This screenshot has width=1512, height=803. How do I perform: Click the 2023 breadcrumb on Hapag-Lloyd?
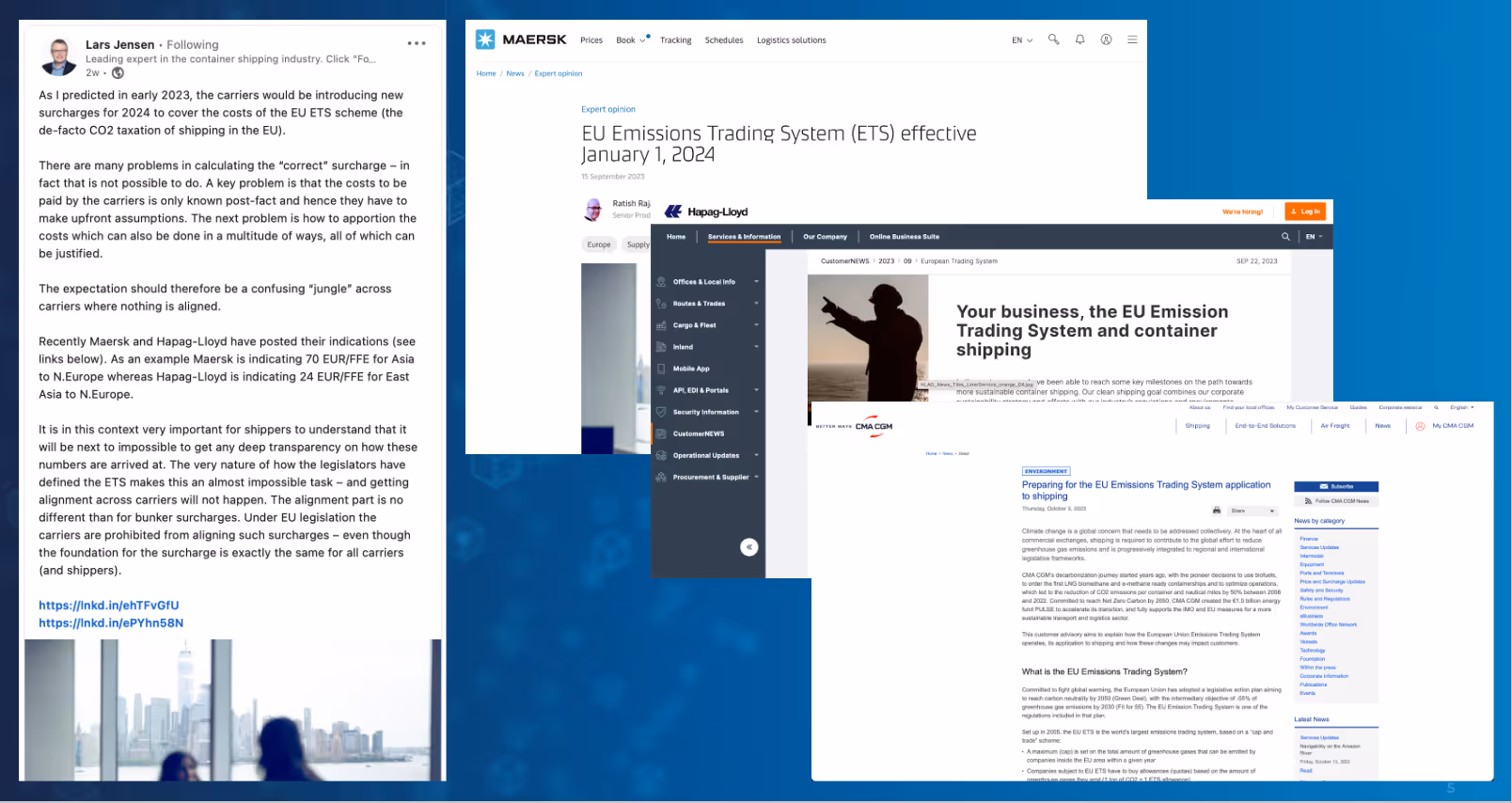[887, 261]
